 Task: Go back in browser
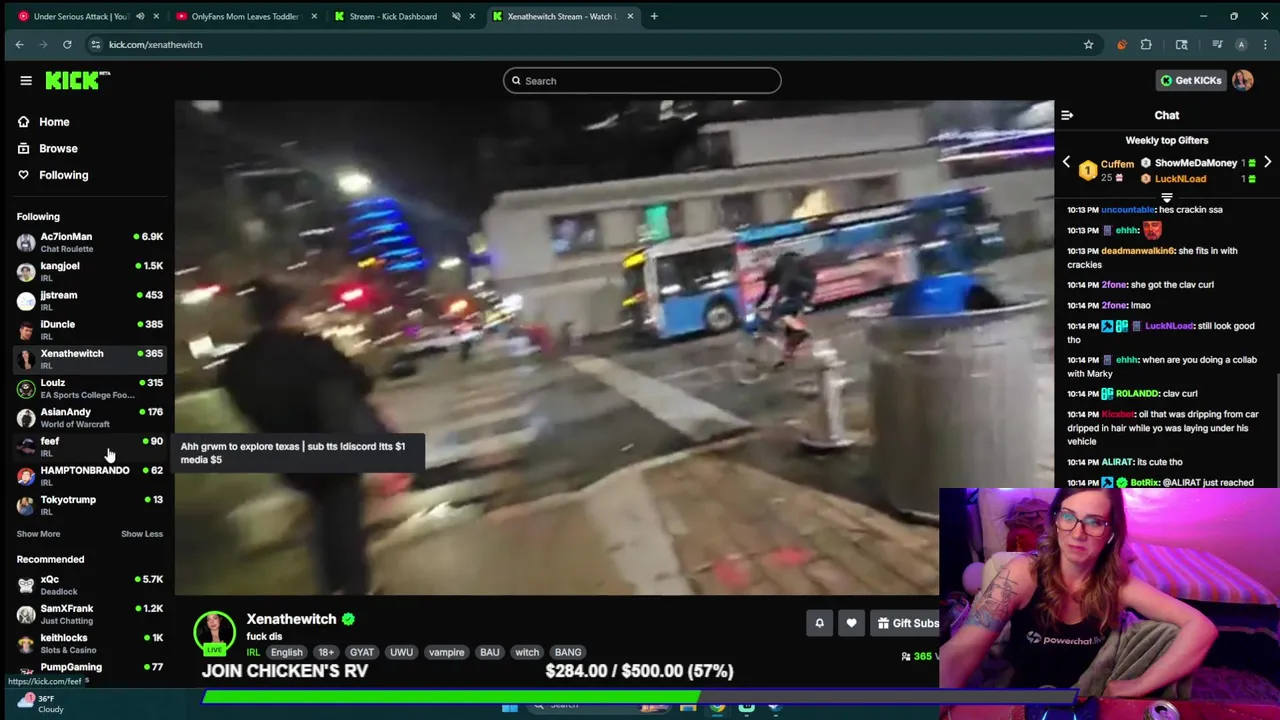coord(19,44)
